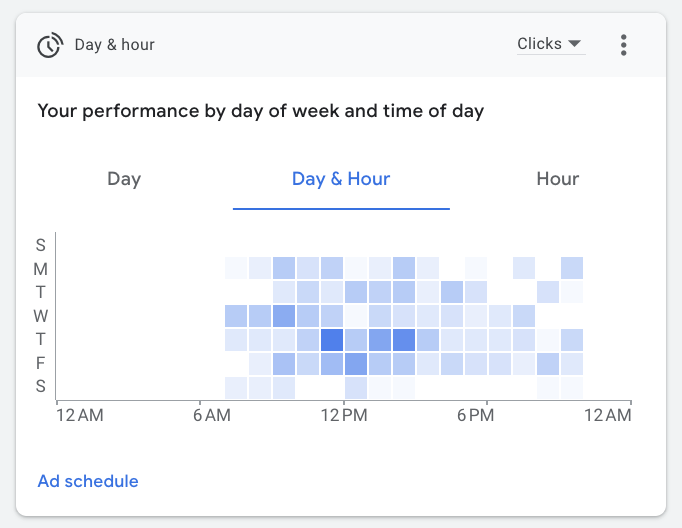Switch to the Day tab
This screenshot has height=528, width=682.
pyautogui.click(x=124, y=179)
